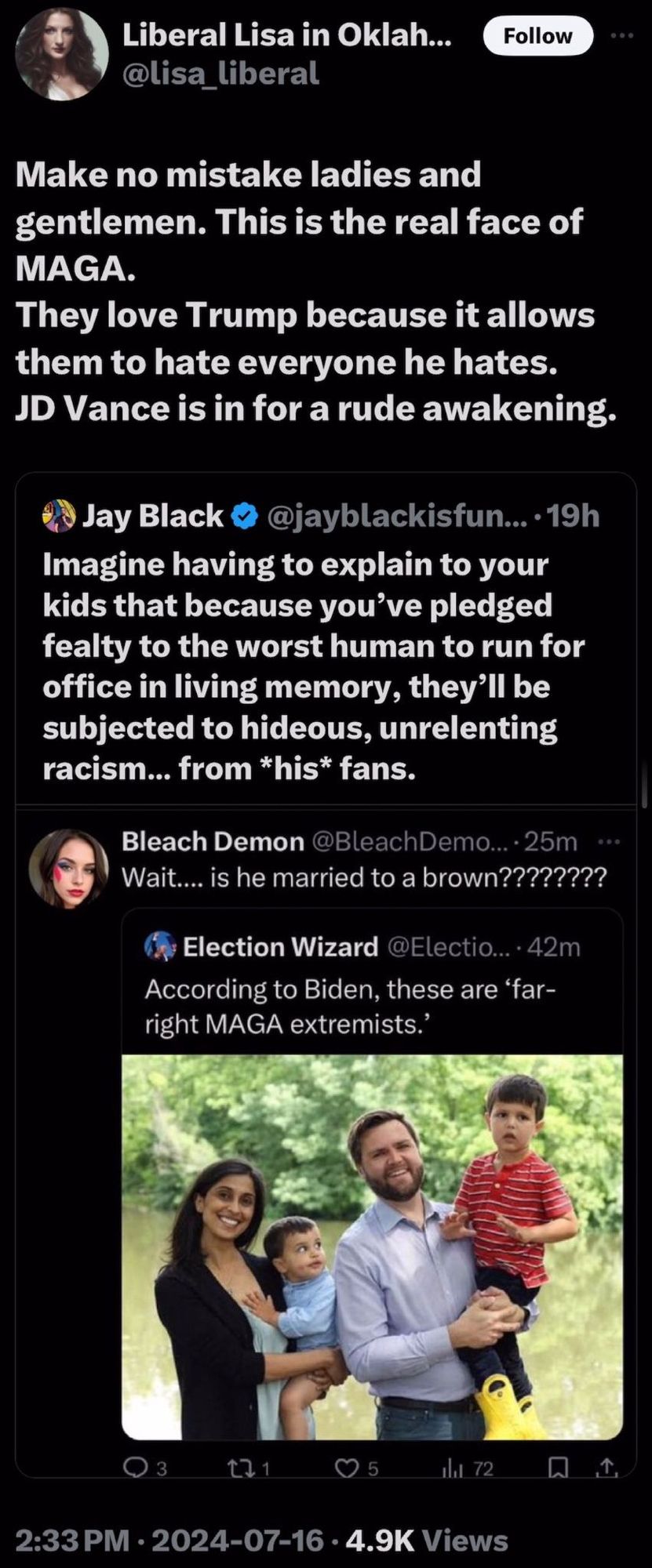The width and height of the screenshot is (652, 1568).
Task: Click the share icon in the tweet action row
Action: click(x=607, y=1468)
